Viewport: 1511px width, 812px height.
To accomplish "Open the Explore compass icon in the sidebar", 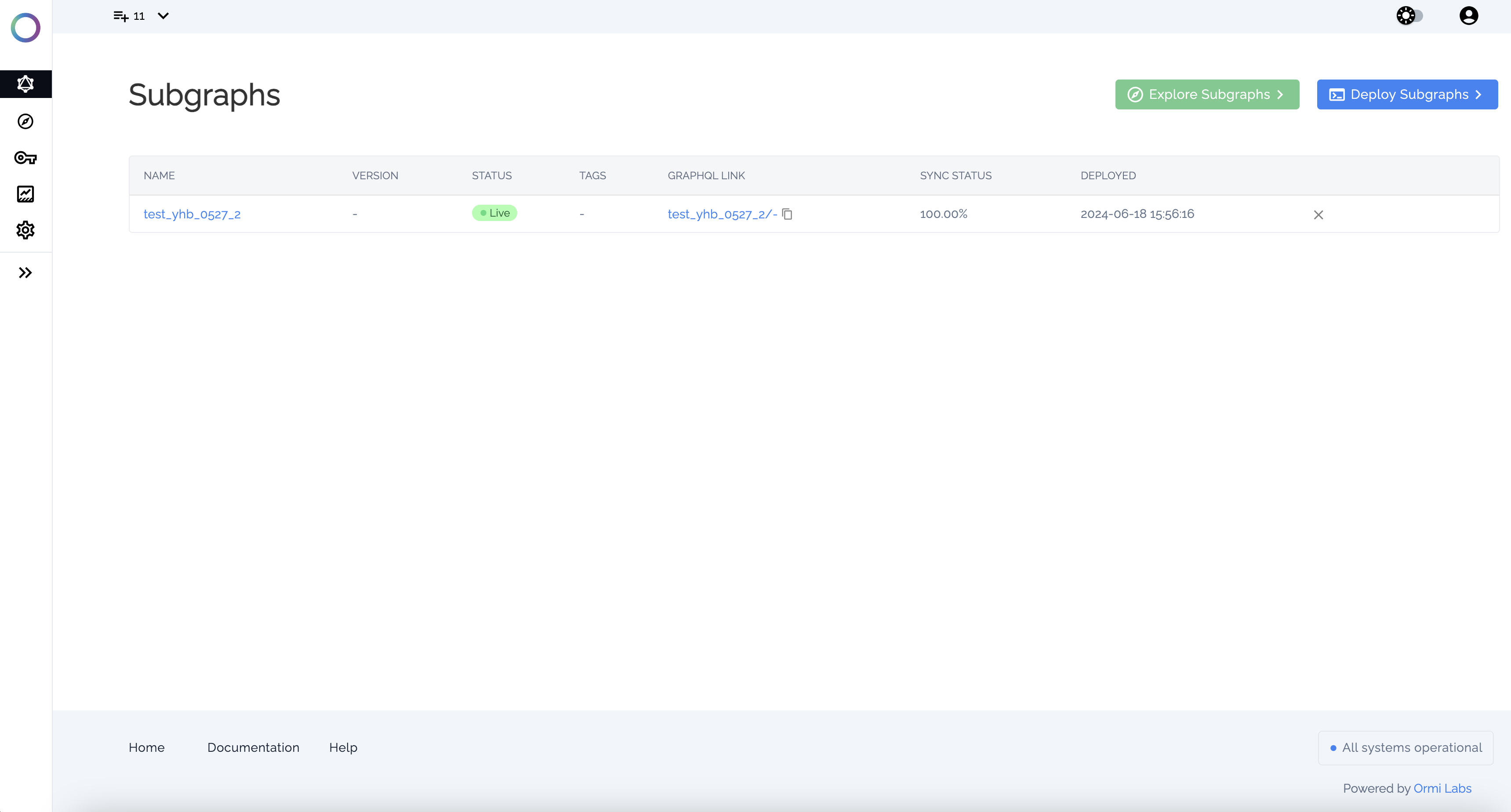I will pyautogui.click(x=25, y=121).
